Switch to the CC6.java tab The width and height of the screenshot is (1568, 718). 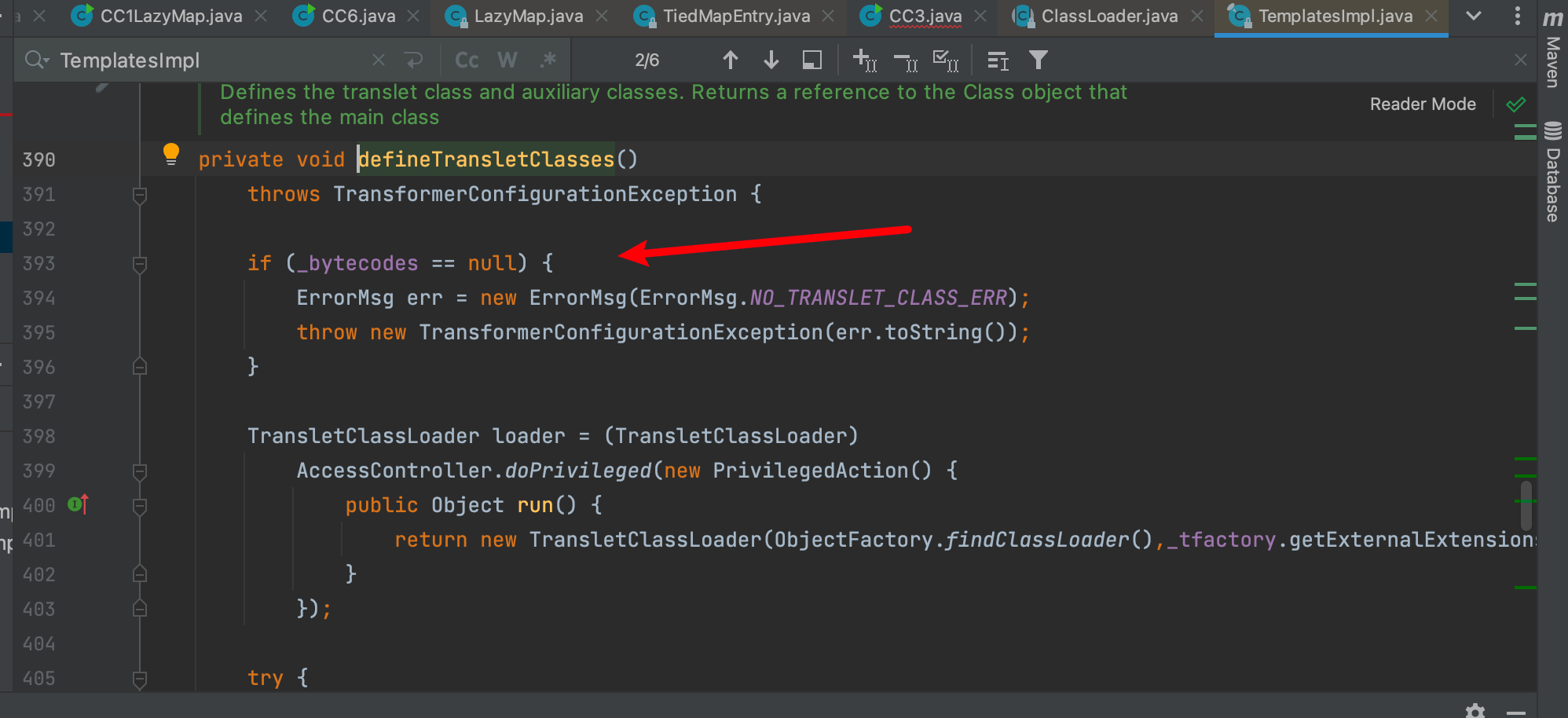tap(344, 16)
